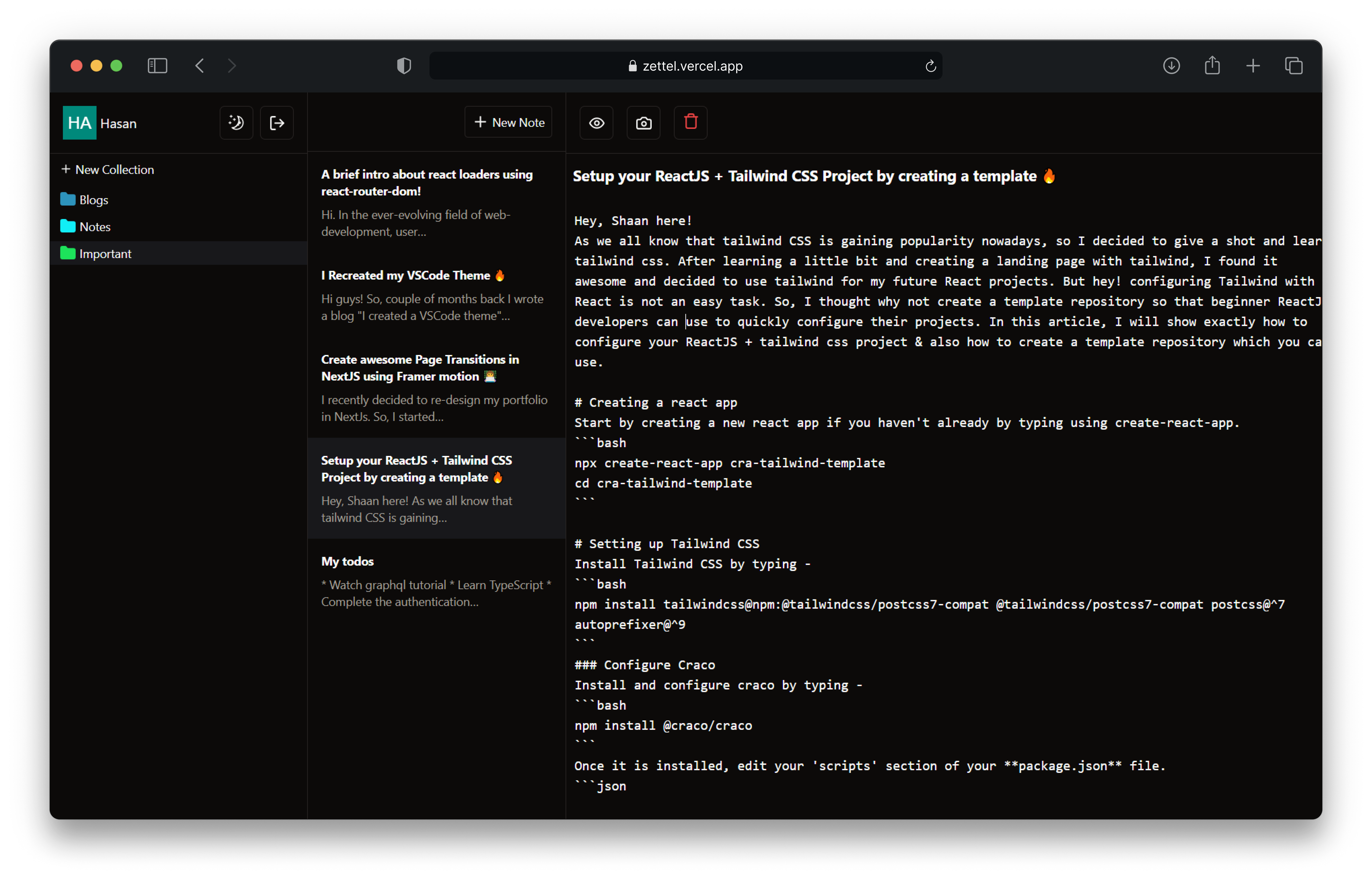
Task: Create a note with New Note
Action: coord(508,122)
